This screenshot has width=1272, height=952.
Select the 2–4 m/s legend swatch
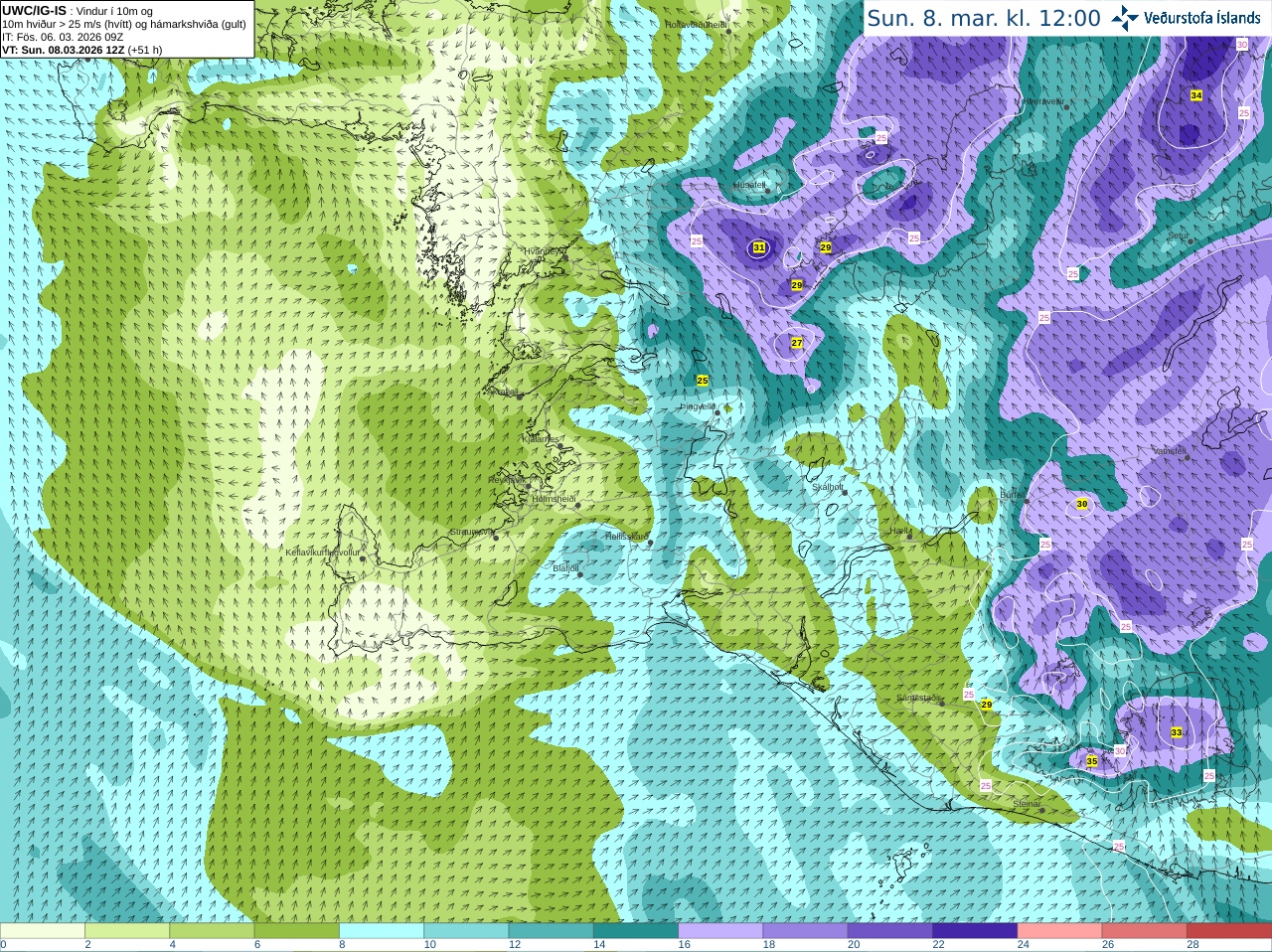[x=127, y=931]
